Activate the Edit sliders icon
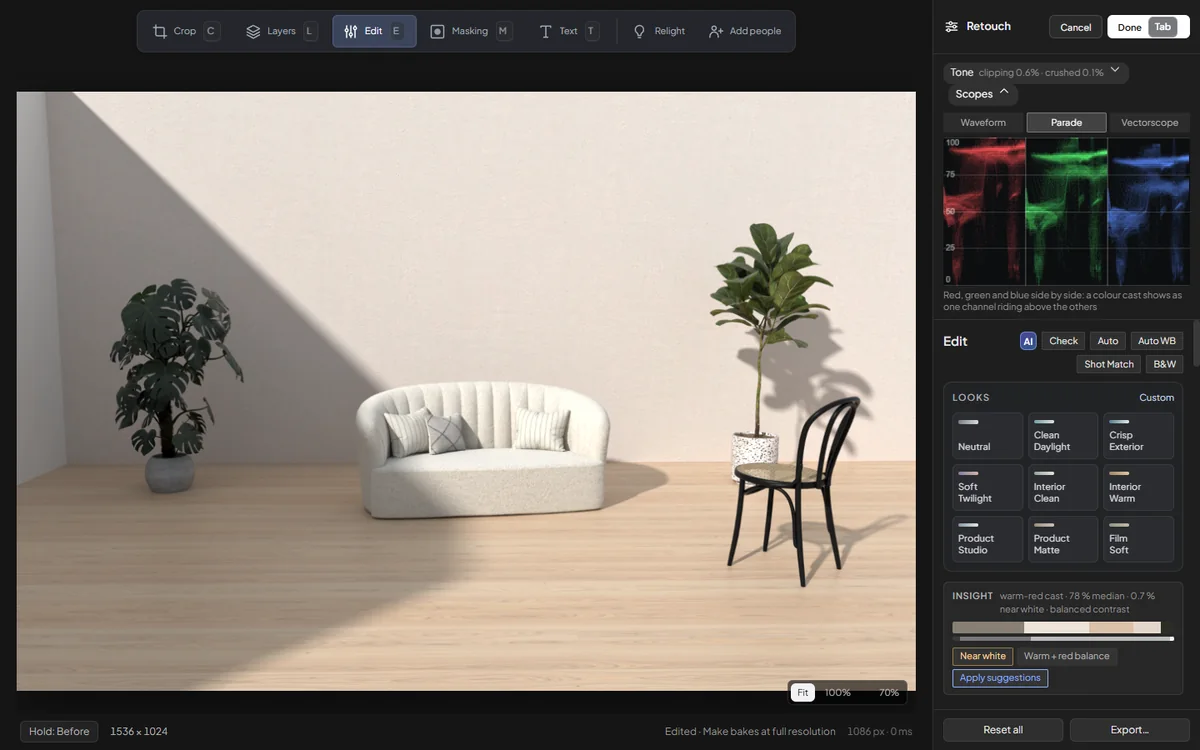The image size is (1200, 750). tap(351, 31)
